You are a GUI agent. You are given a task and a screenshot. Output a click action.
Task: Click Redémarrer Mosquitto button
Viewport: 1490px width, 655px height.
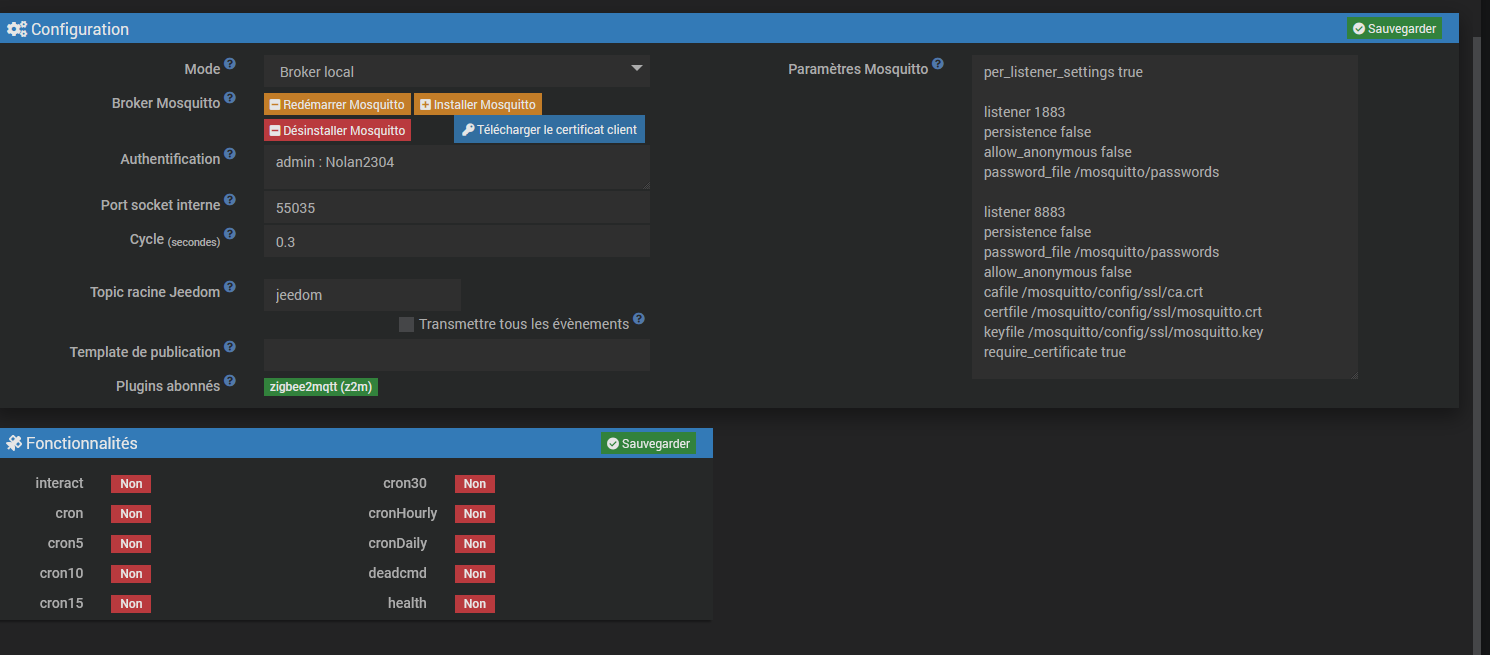click(x=337, y=104)
